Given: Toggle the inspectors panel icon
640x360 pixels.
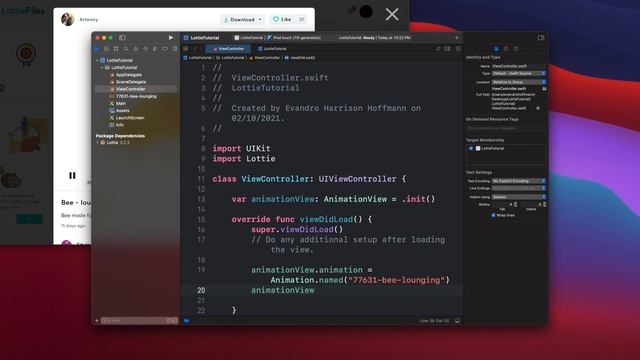Looking at the screenshot, I should [541, 38].
